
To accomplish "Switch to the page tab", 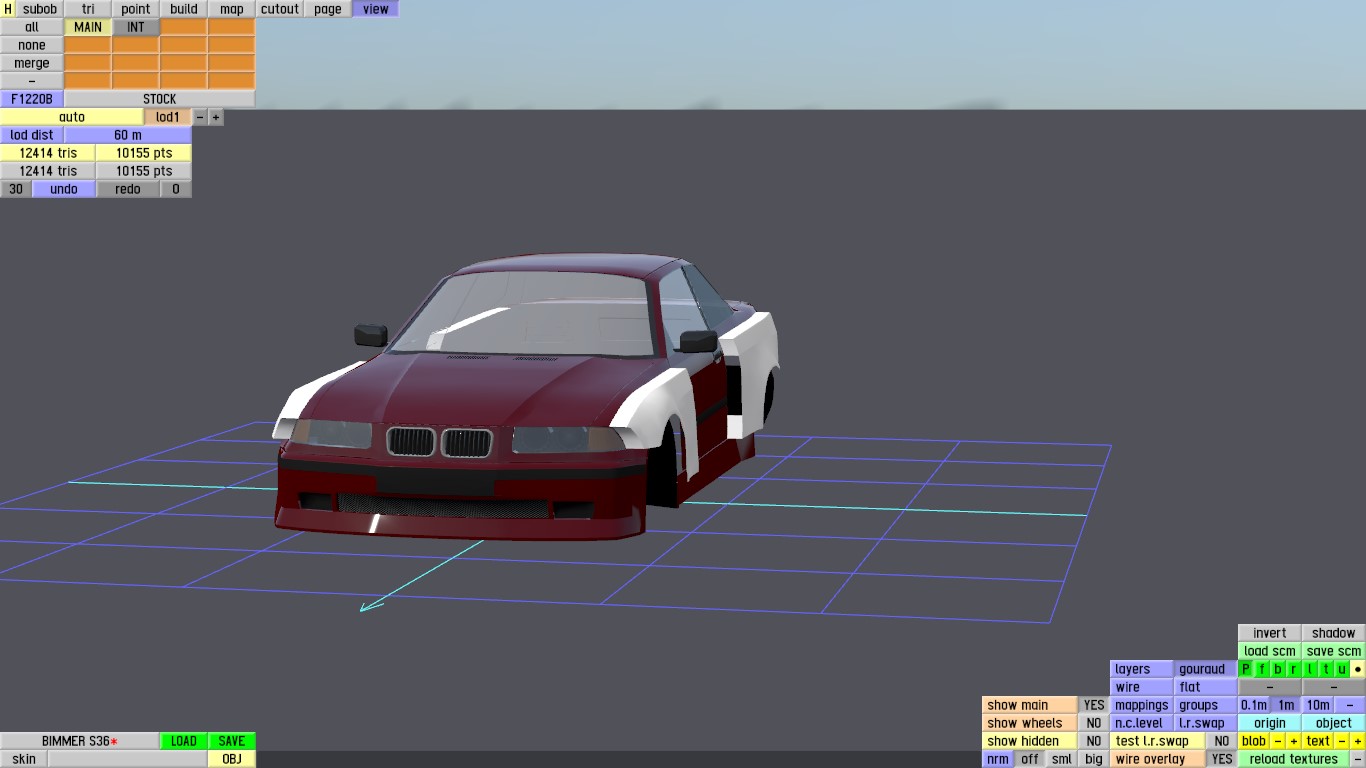I will pyautogui.click(x=328, y=9).
